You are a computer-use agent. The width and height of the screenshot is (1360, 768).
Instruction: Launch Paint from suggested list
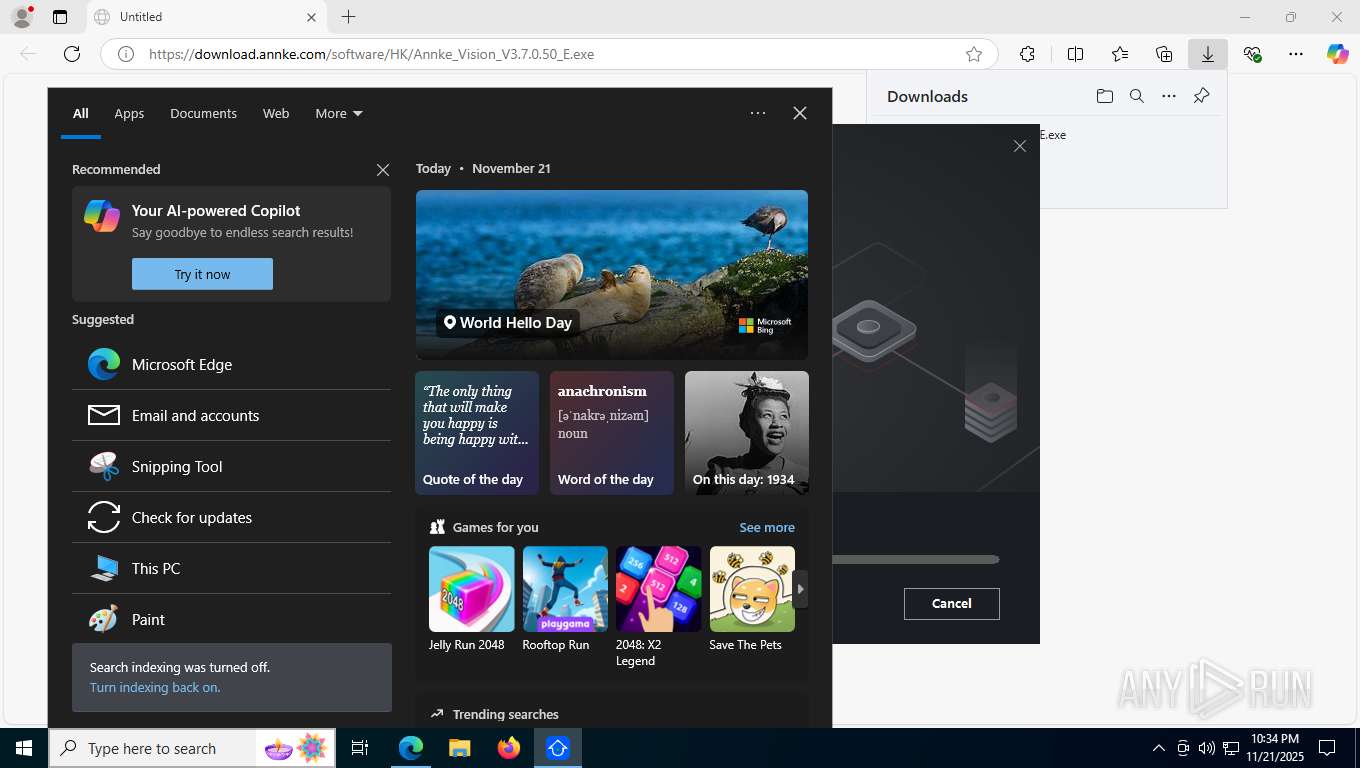(231, 619)
